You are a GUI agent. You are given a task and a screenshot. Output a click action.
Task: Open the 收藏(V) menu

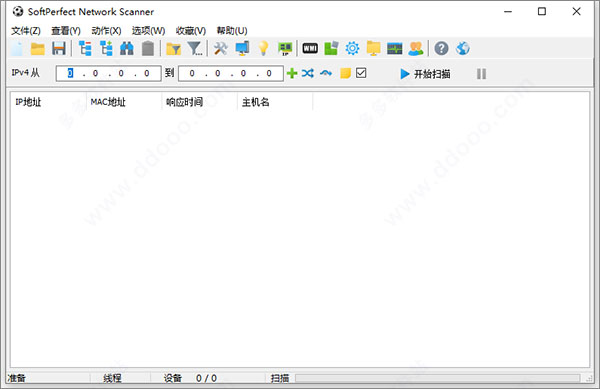pos(191,31)
